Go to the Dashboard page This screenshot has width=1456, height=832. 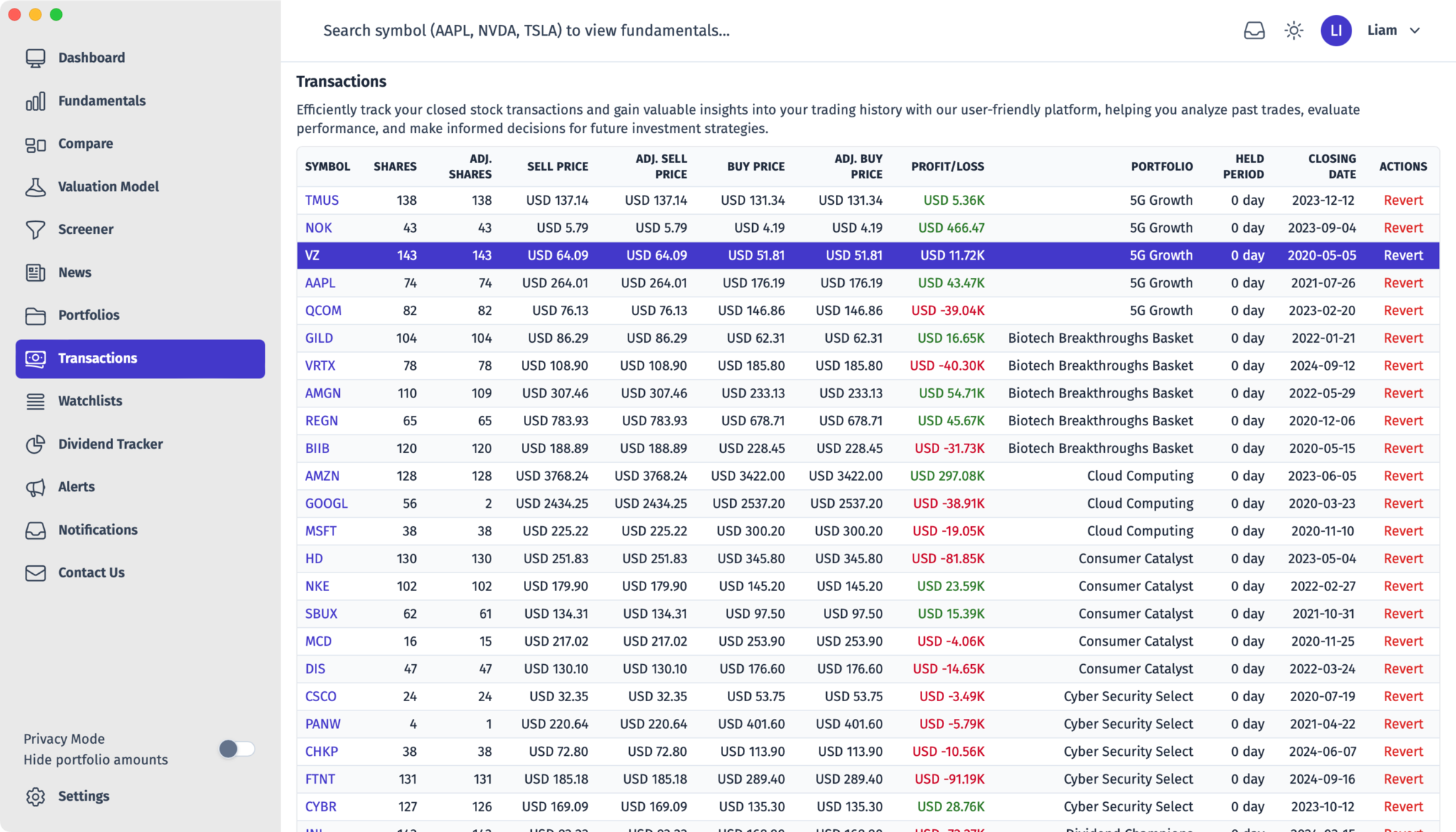(x=92, y=58)
